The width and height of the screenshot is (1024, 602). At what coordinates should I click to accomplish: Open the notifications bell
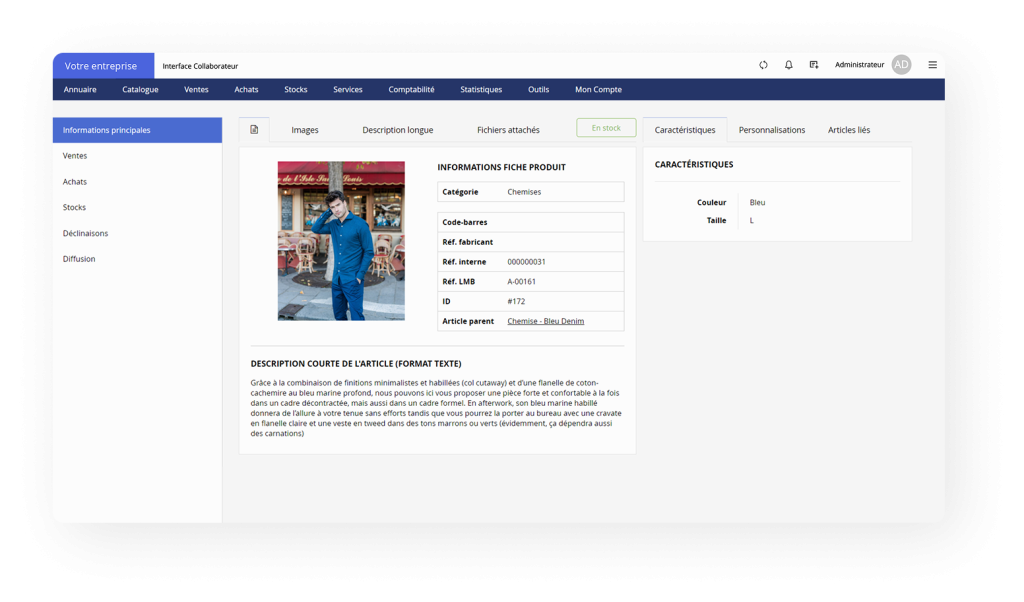point(788,65)
